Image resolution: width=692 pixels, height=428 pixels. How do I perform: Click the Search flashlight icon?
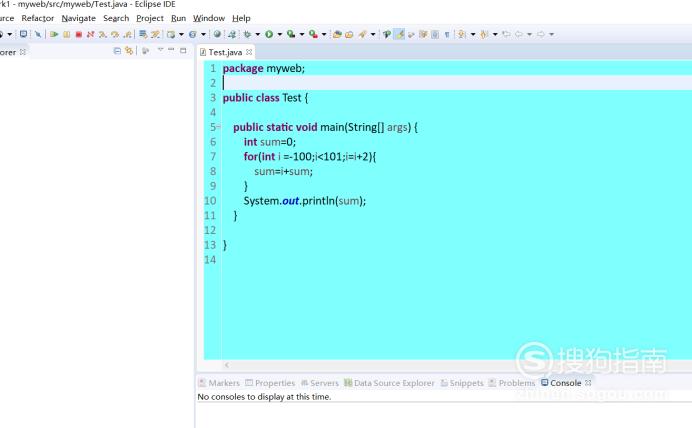(x=362, y=34)
